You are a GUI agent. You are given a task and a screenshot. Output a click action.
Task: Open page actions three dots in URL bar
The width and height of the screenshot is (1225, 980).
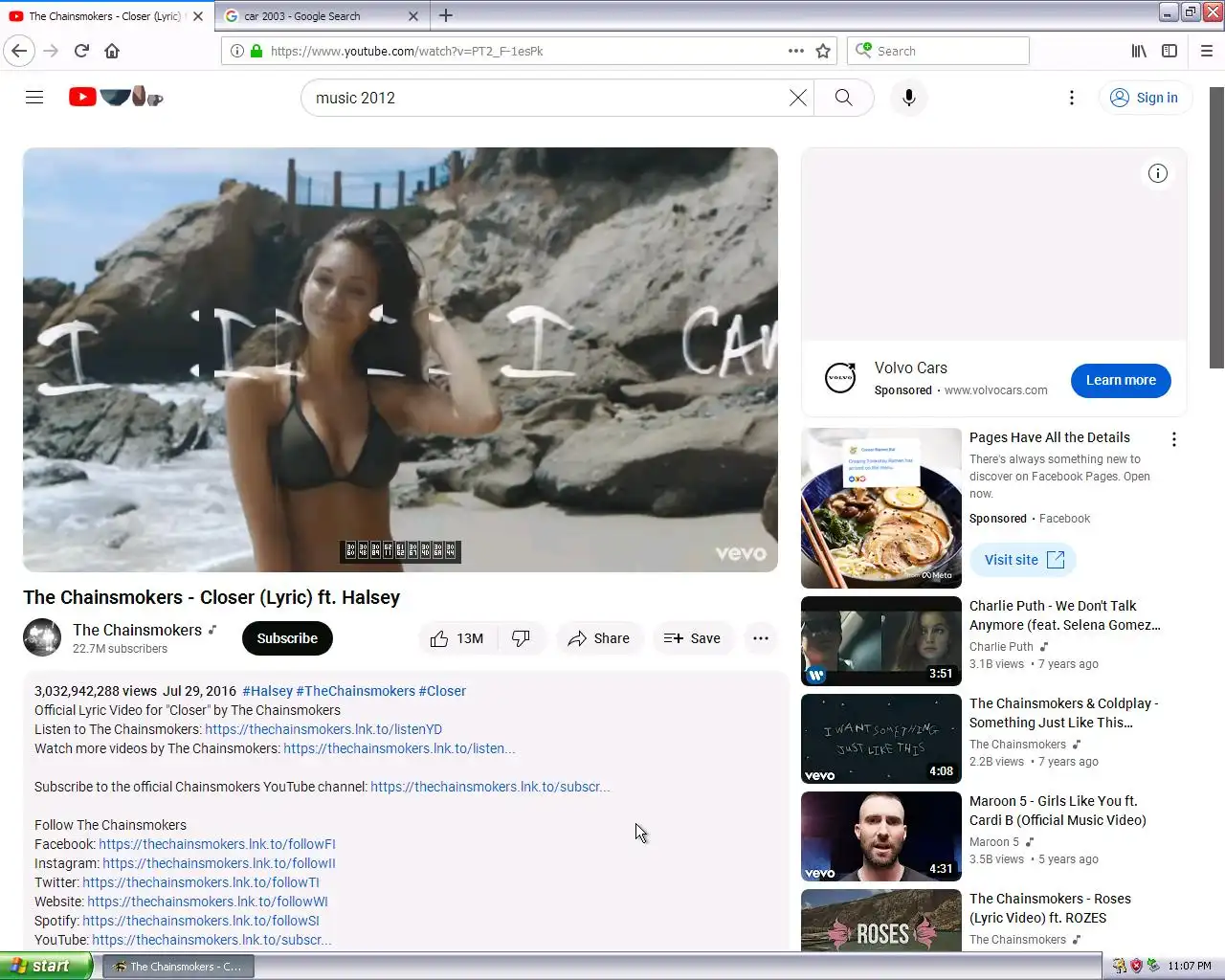coord(796,51)
